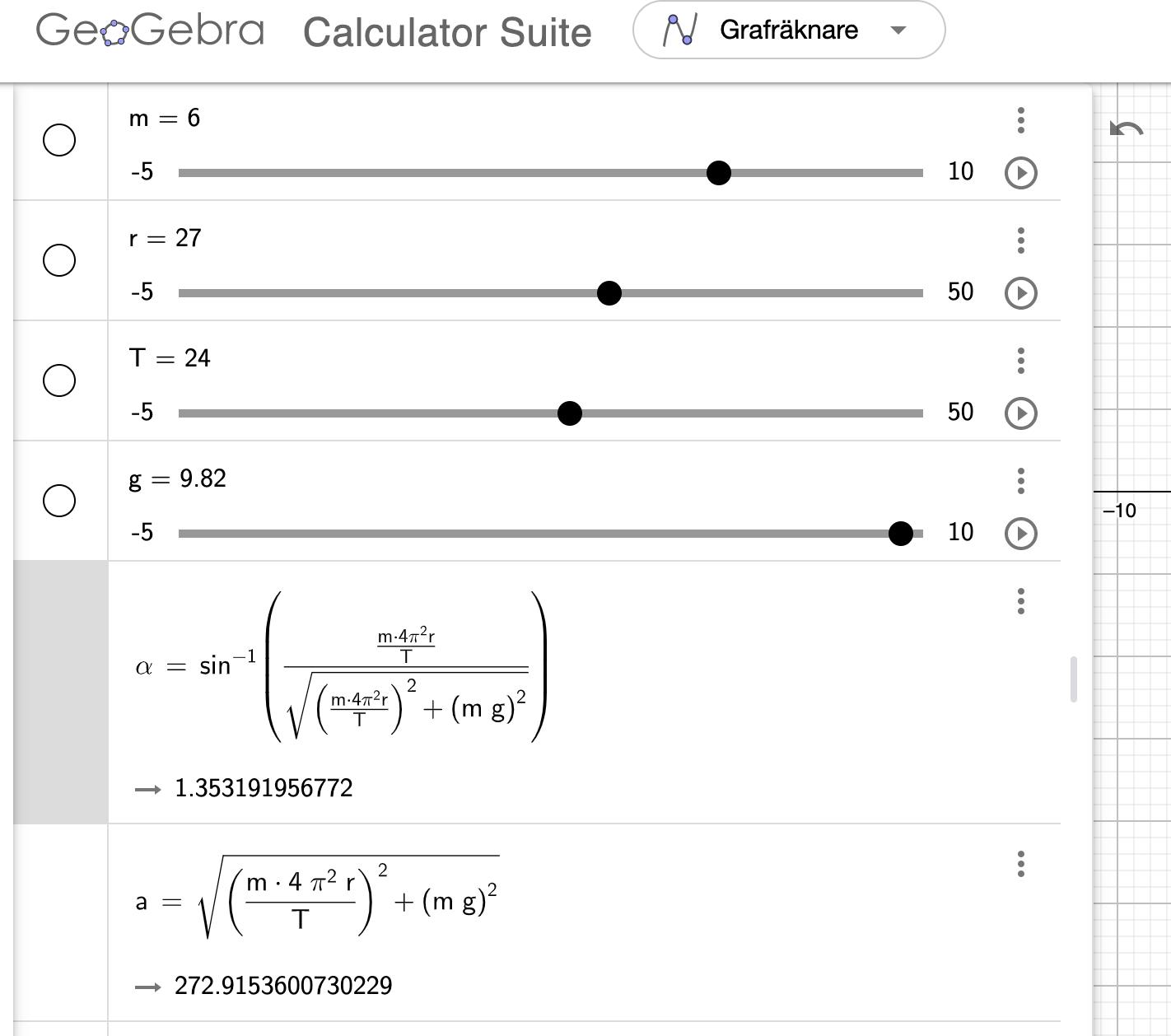Open more options for formula a
This screenshot has height=1036, width=1171.
(1020, 864)
